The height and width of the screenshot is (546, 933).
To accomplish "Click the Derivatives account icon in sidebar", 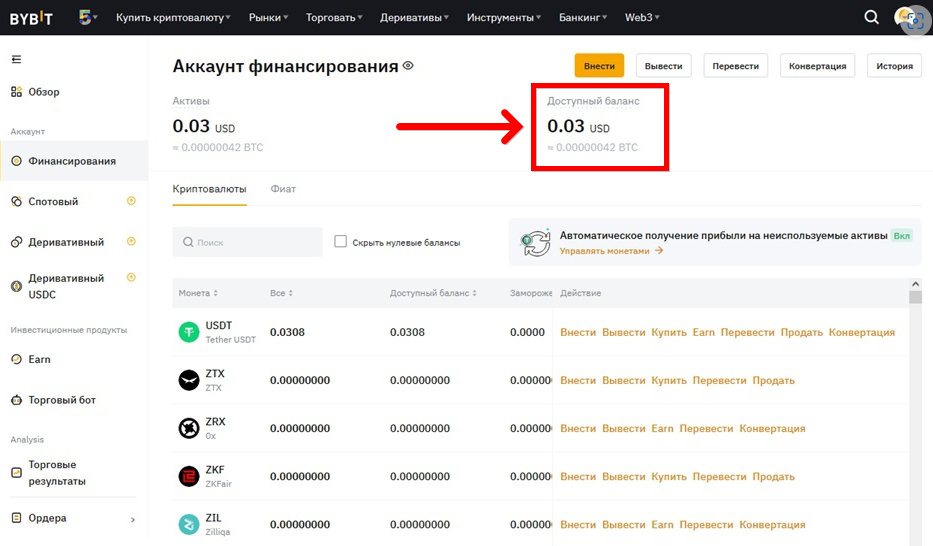I will point(17,242).
